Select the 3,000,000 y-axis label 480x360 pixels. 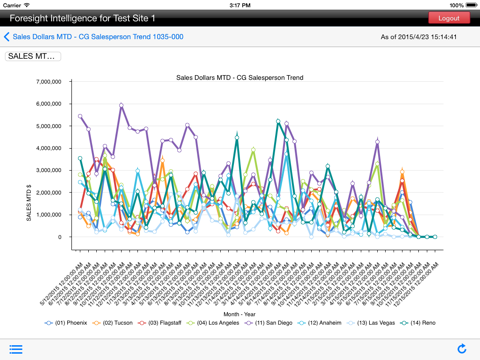(49, 170)
